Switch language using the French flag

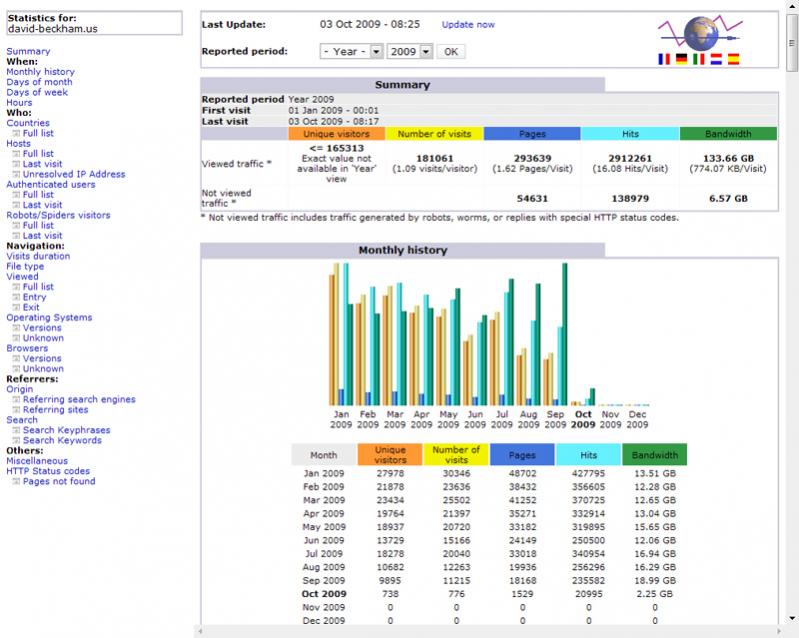(665, 60)
